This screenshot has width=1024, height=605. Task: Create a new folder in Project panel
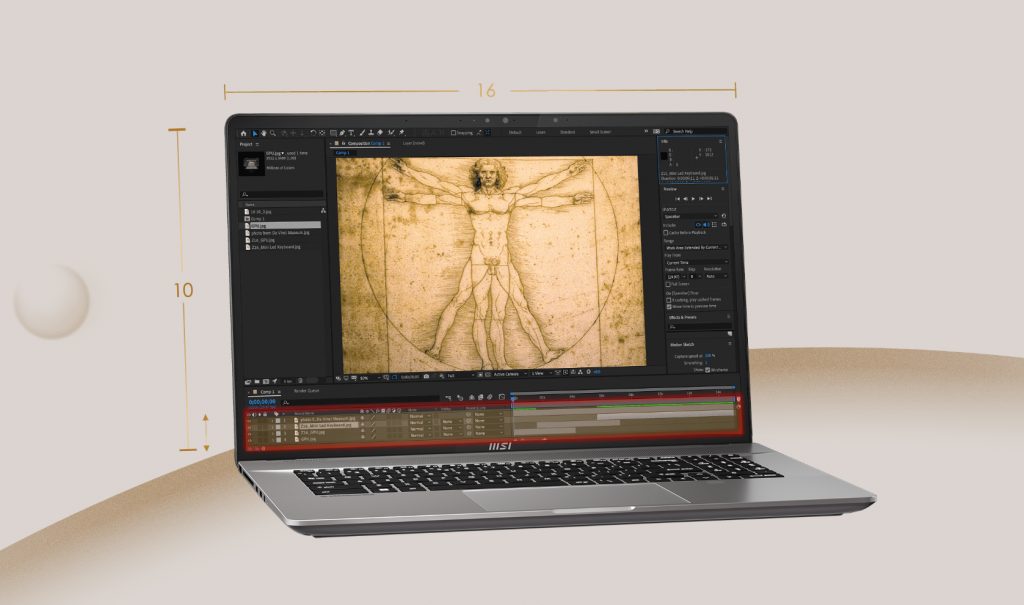[x=257, y=382]
